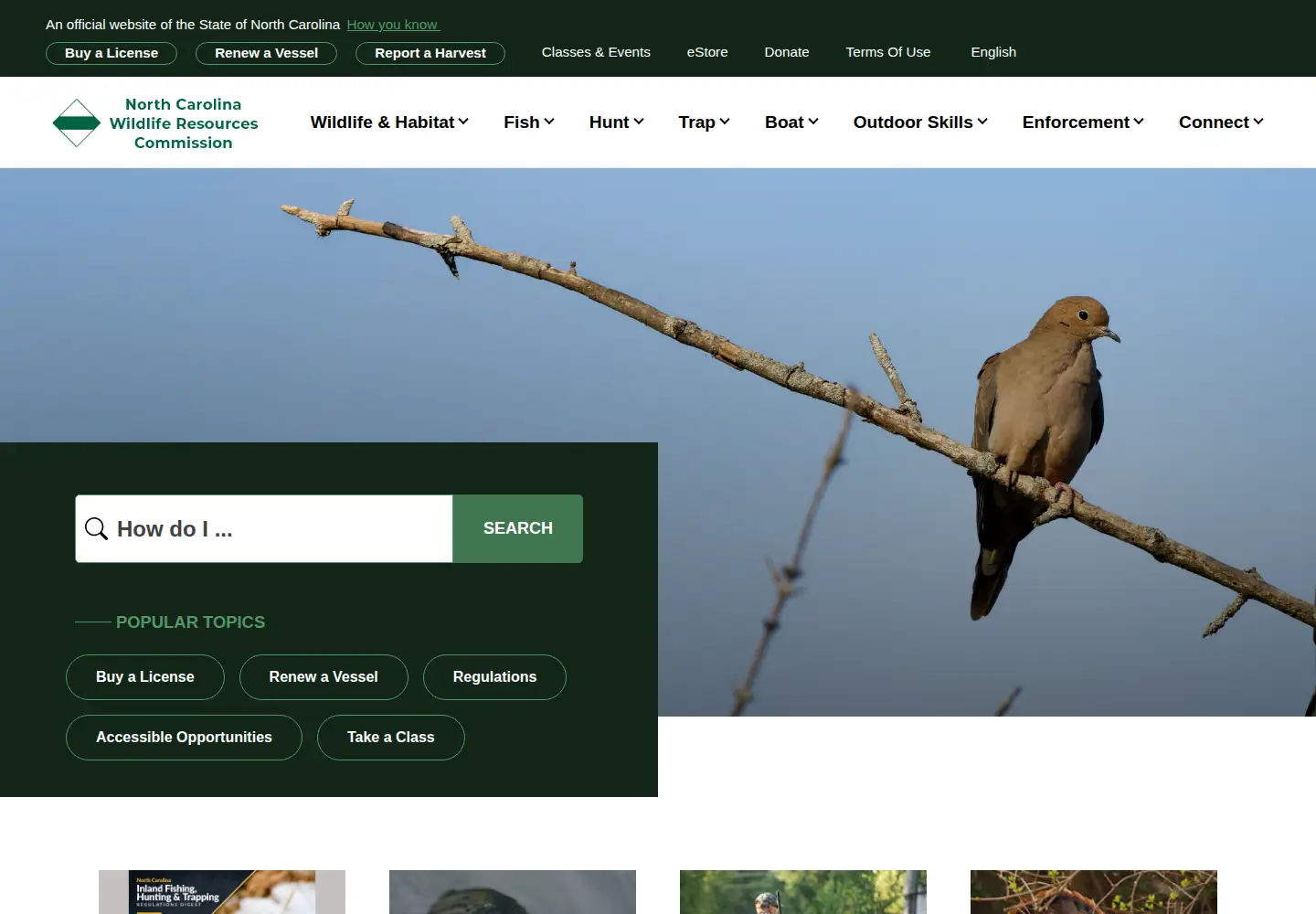The image size is (1316, 914).
Task: Open the Donate link
Action: point(787,52)
